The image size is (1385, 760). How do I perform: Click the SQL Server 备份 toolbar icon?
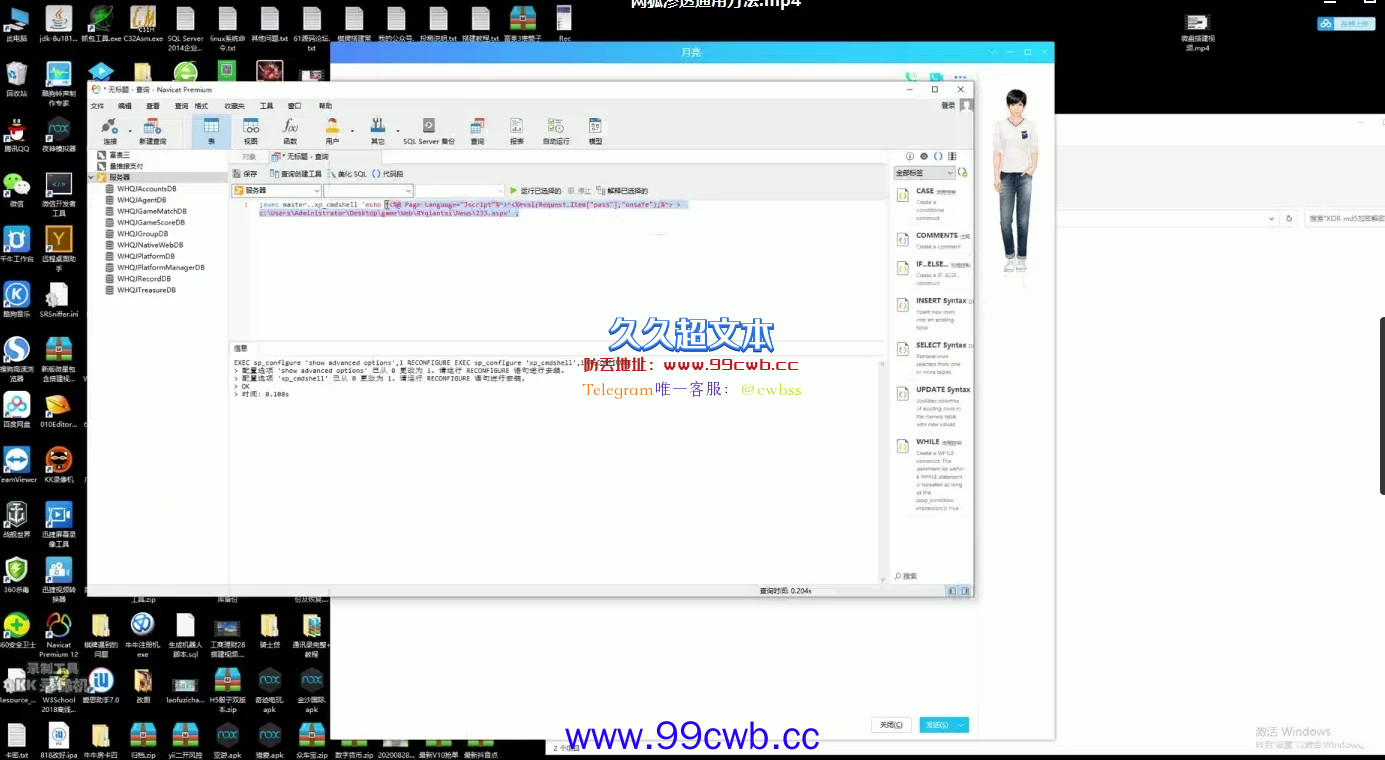coord(429,131)
